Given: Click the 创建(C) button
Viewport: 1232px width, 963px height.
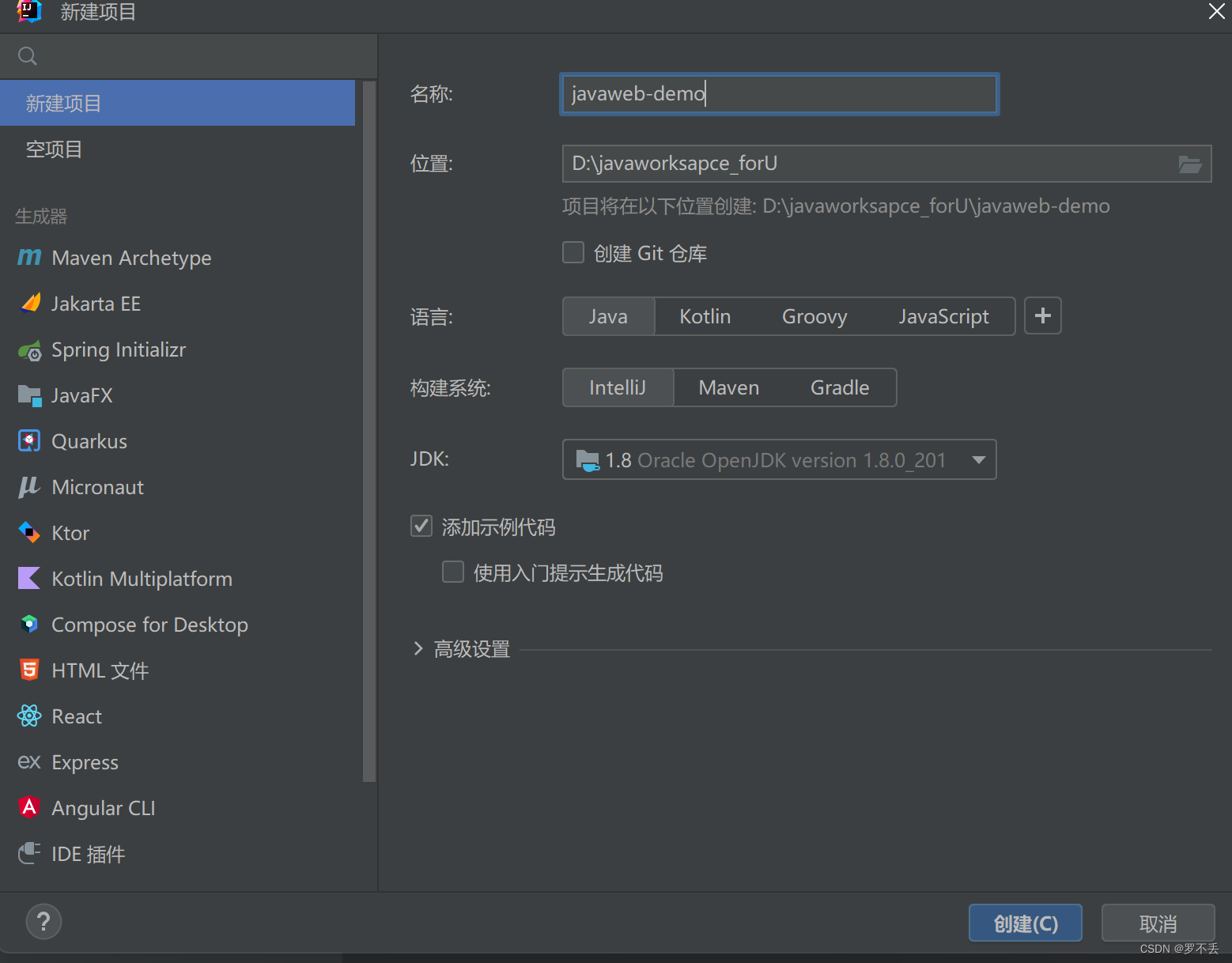Looking at the screenshot, I should [x=1026, y=923].
